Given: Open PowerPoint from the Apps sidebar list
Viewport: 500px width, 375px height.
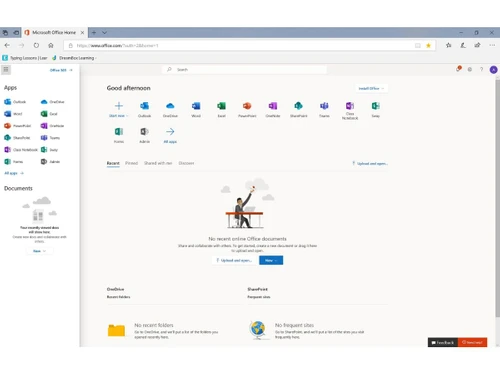Looking at the screenshot, I should click(x=18, y=126).
